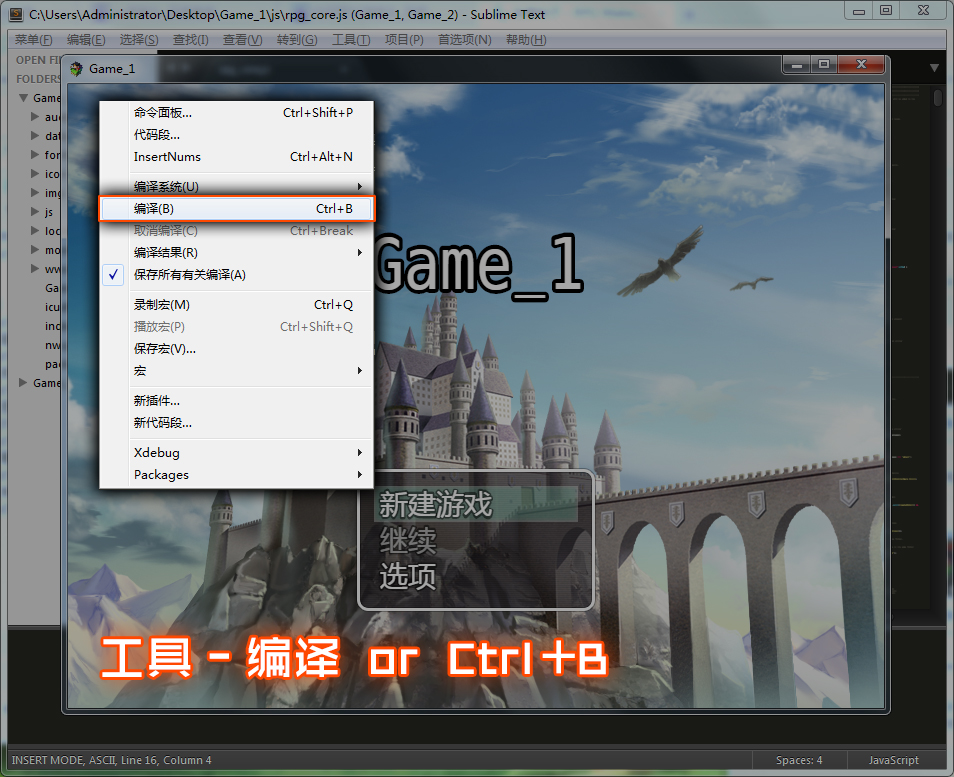
Task: Open the 菜单(F) menu in menu bar
Action: (x=33, y=40)
